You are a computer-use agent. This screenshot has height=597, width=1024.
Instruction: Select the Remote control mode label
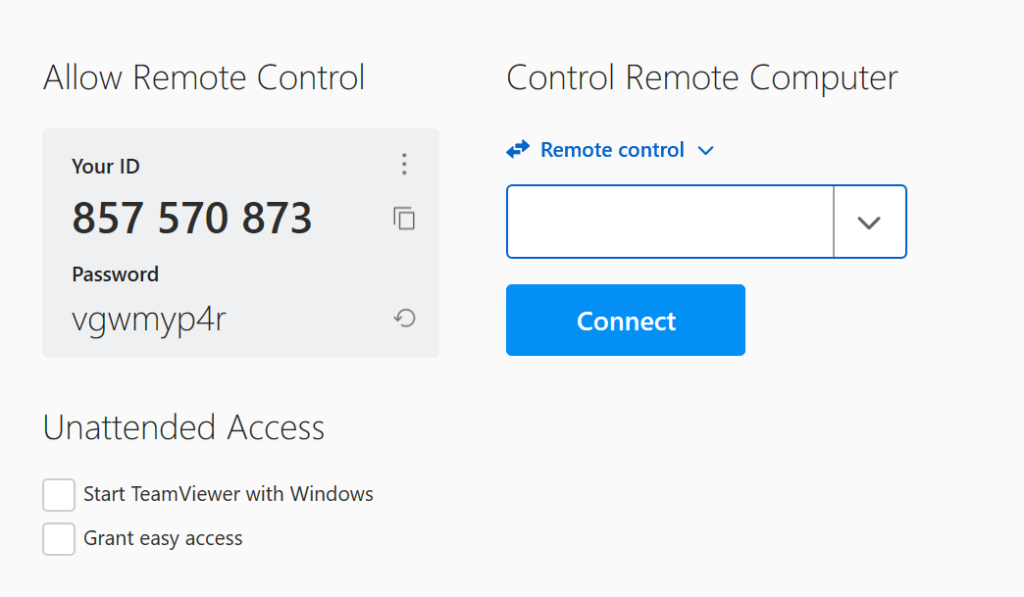pyautogui.click(x=612, y=149)
